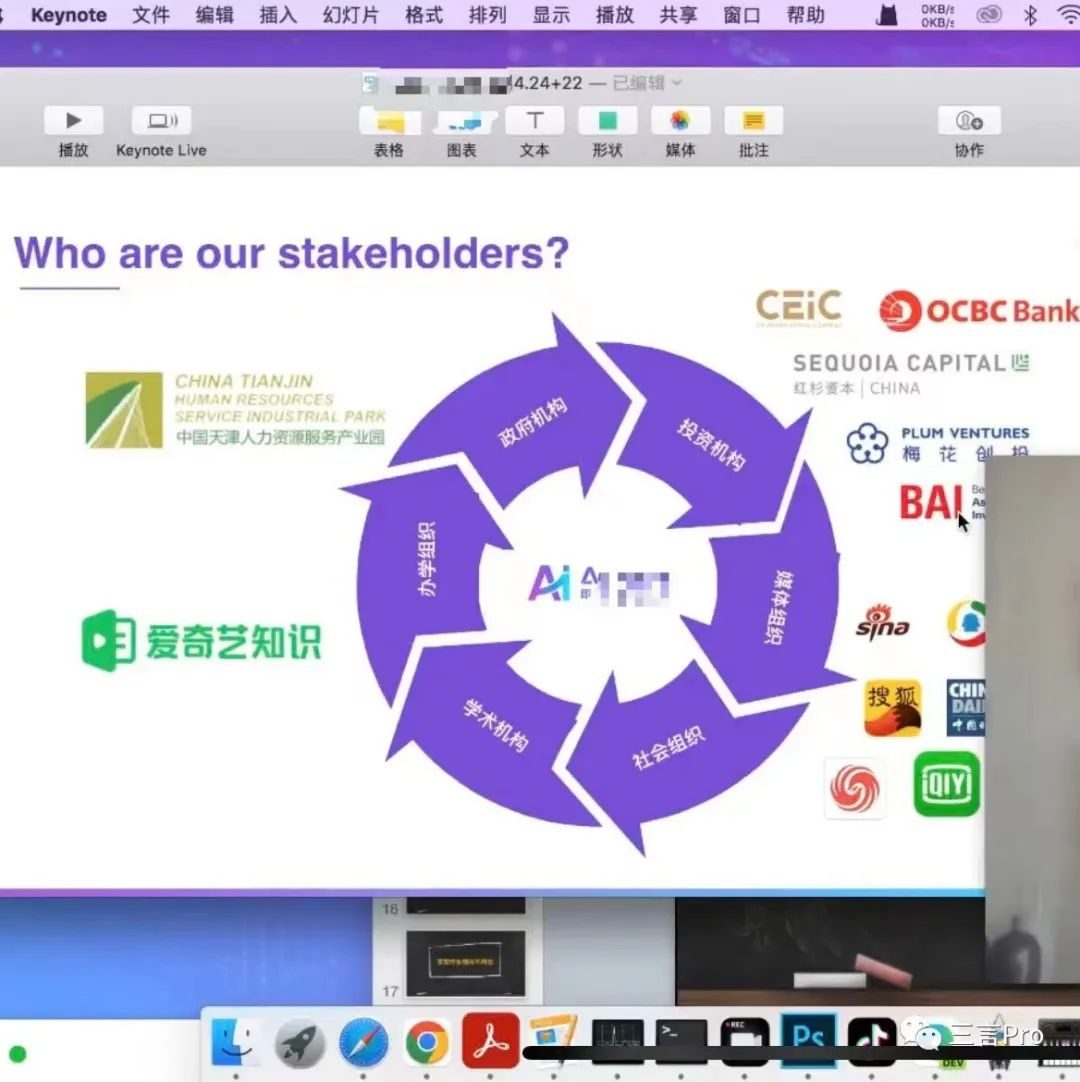
Task: Add a text box with 文本
Action: point(534,121)
